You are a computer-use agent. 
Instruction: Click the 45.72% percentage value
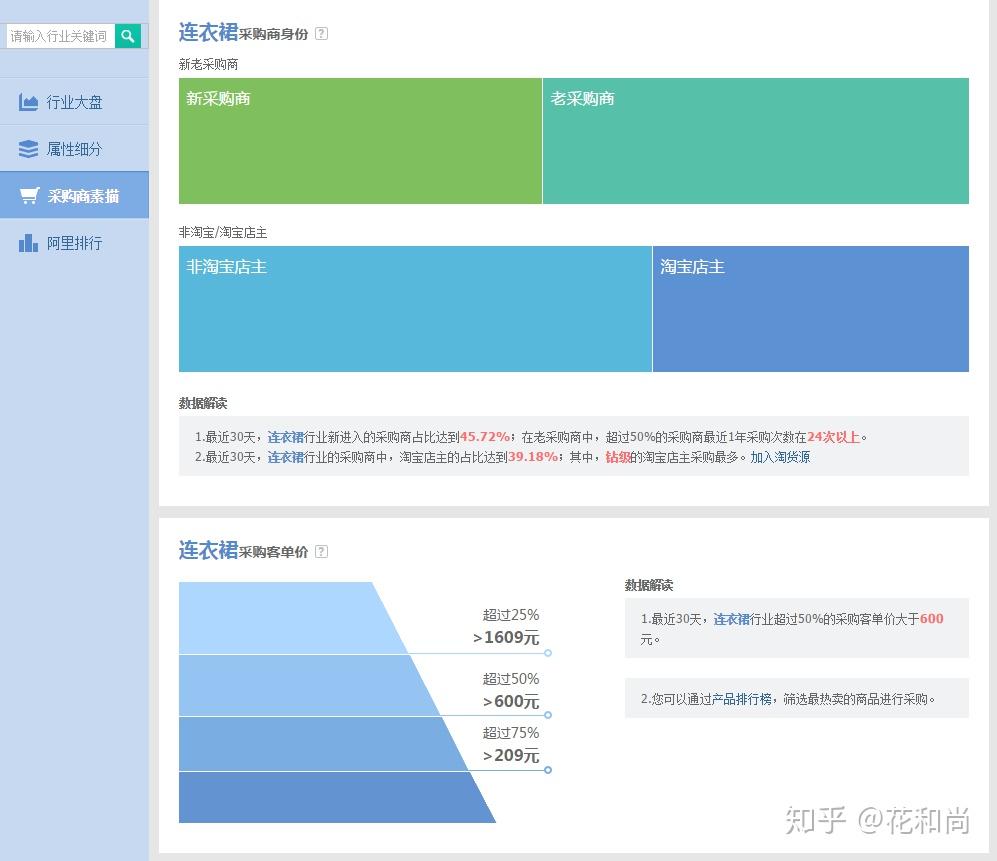tap(484, 437)
